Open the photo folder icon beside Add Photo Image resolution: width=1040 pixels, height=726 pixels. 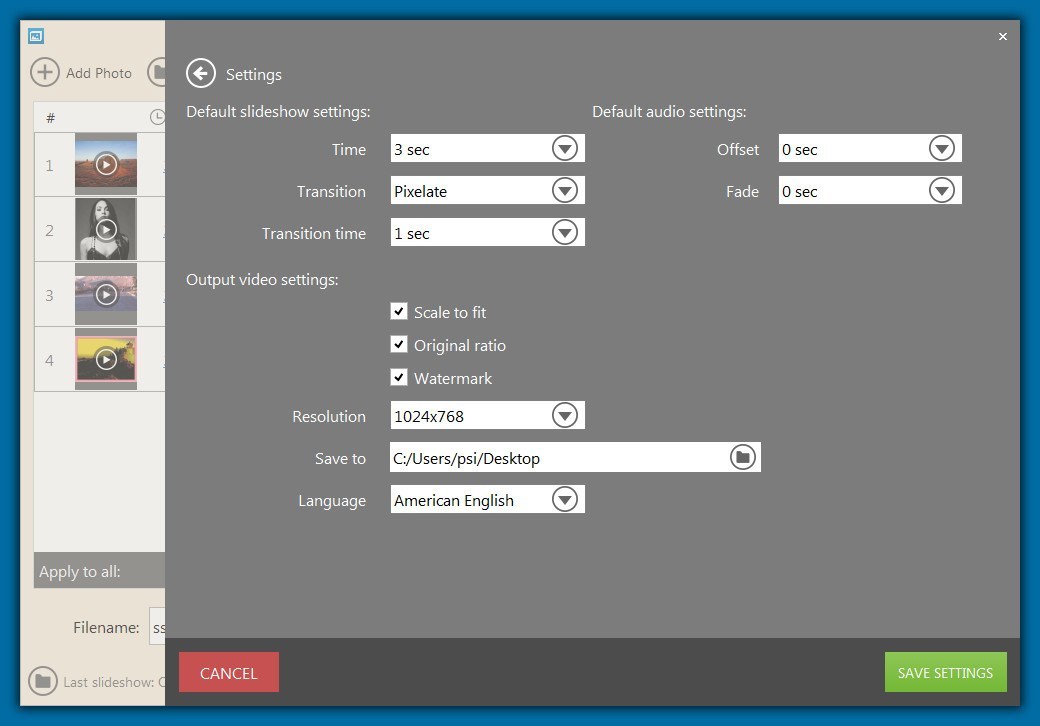point(160,72)
